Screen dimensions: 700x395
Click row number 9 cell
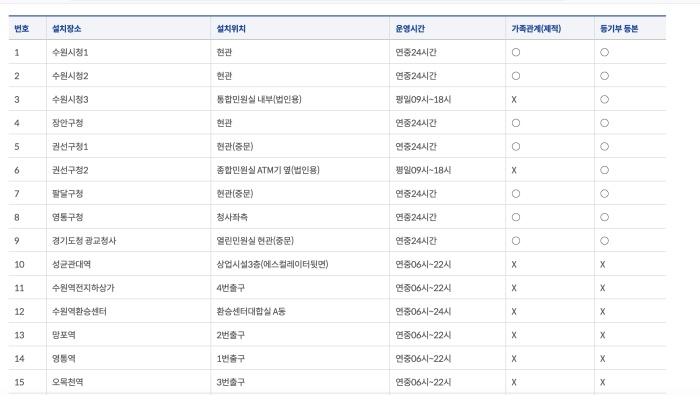(x=27, y=241)
